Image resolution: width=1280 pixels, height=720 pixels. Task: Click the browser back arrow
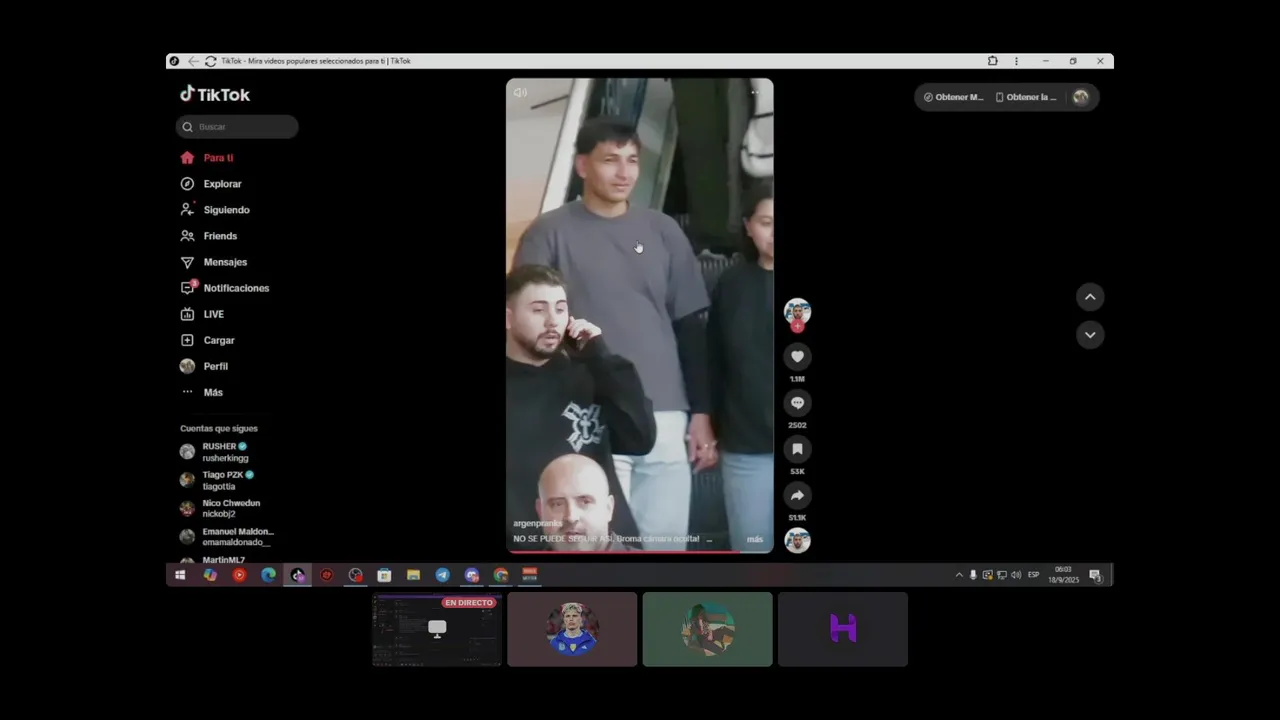click(x=193, y=61)
